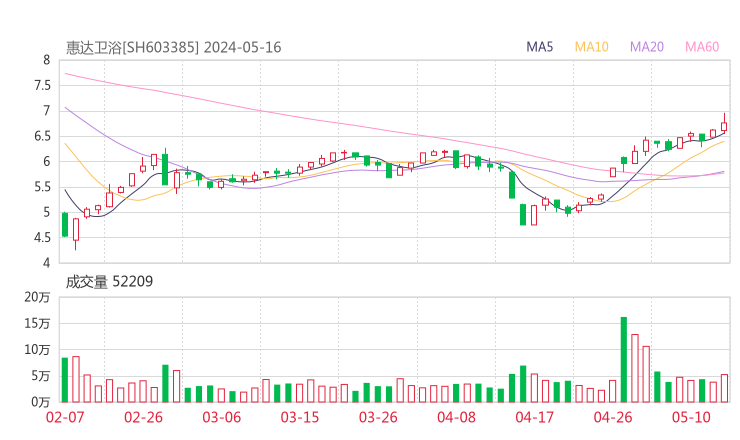Click the 成交量 52209 volume label
The width and height of the screenshot is (740, 440).
109,282
